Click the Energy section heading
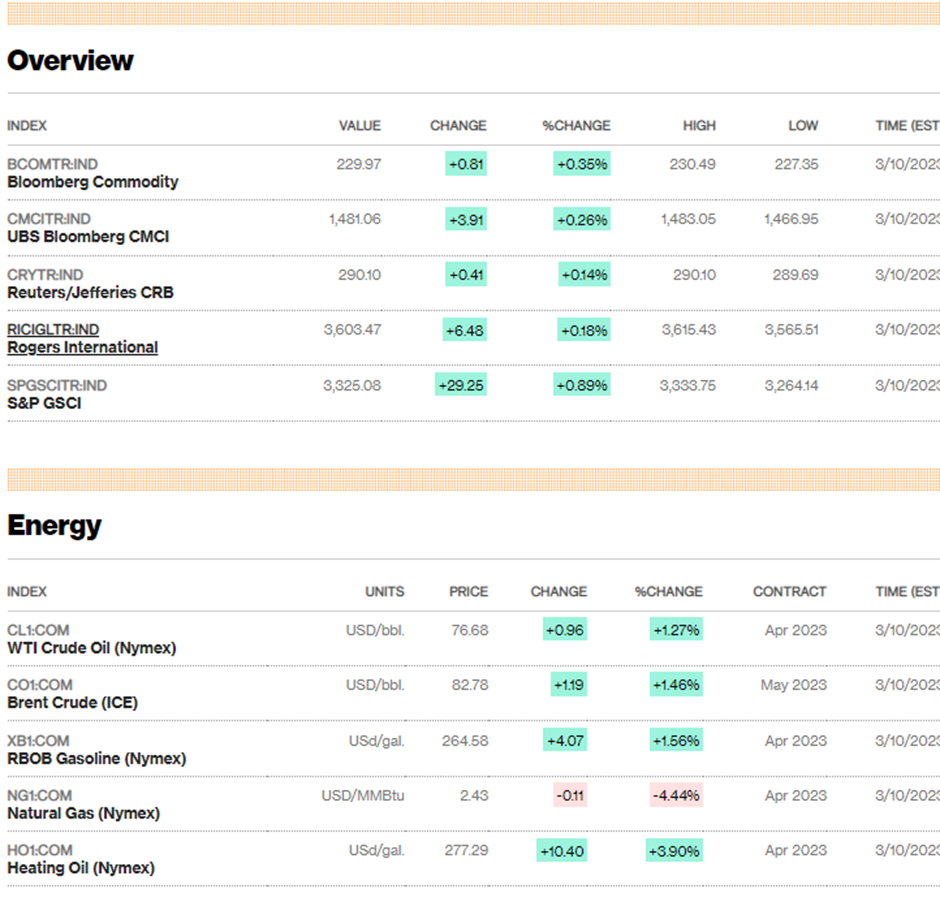Screen dimensions: 940x906 [x=55, y=526]
